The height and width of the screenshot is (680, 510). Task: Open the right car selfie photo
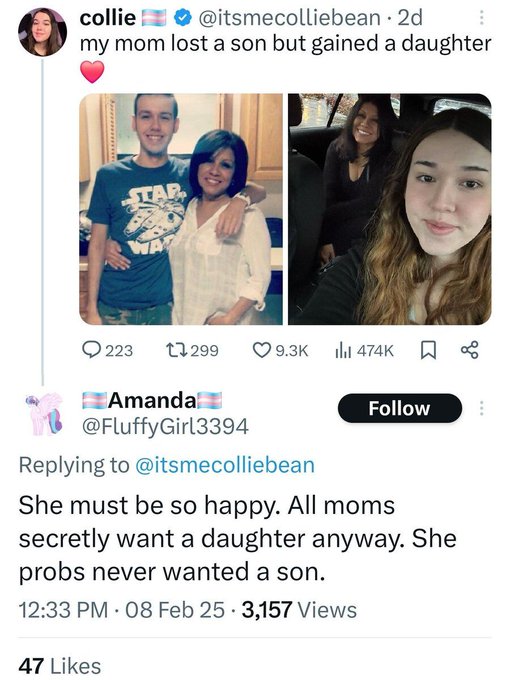coord(390,209)
